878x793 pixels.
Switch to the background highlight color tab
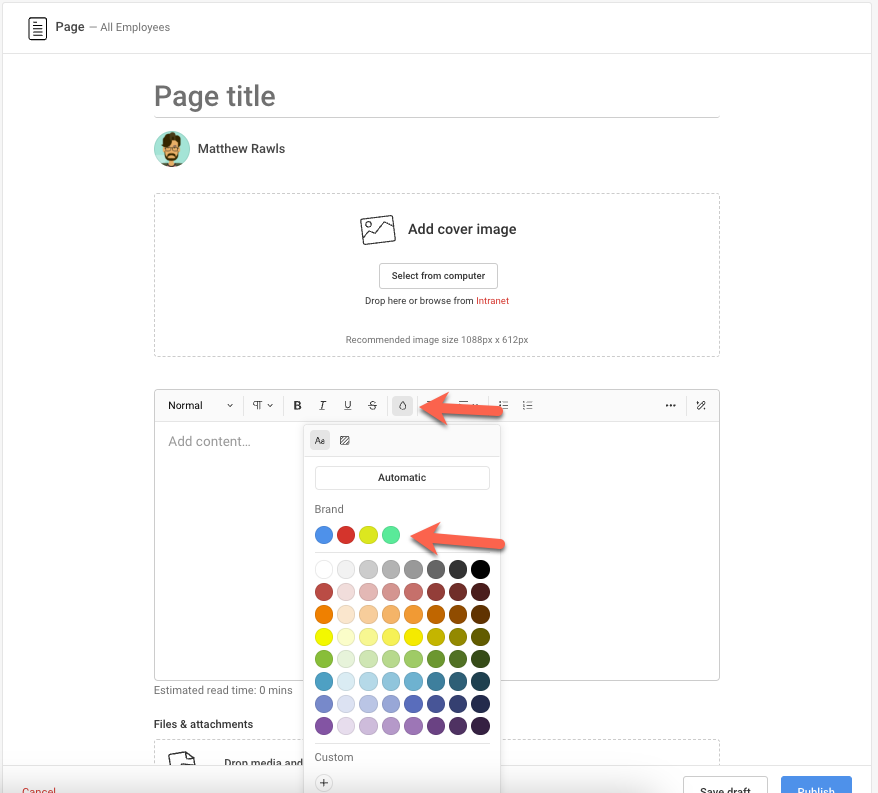(345, 440)
